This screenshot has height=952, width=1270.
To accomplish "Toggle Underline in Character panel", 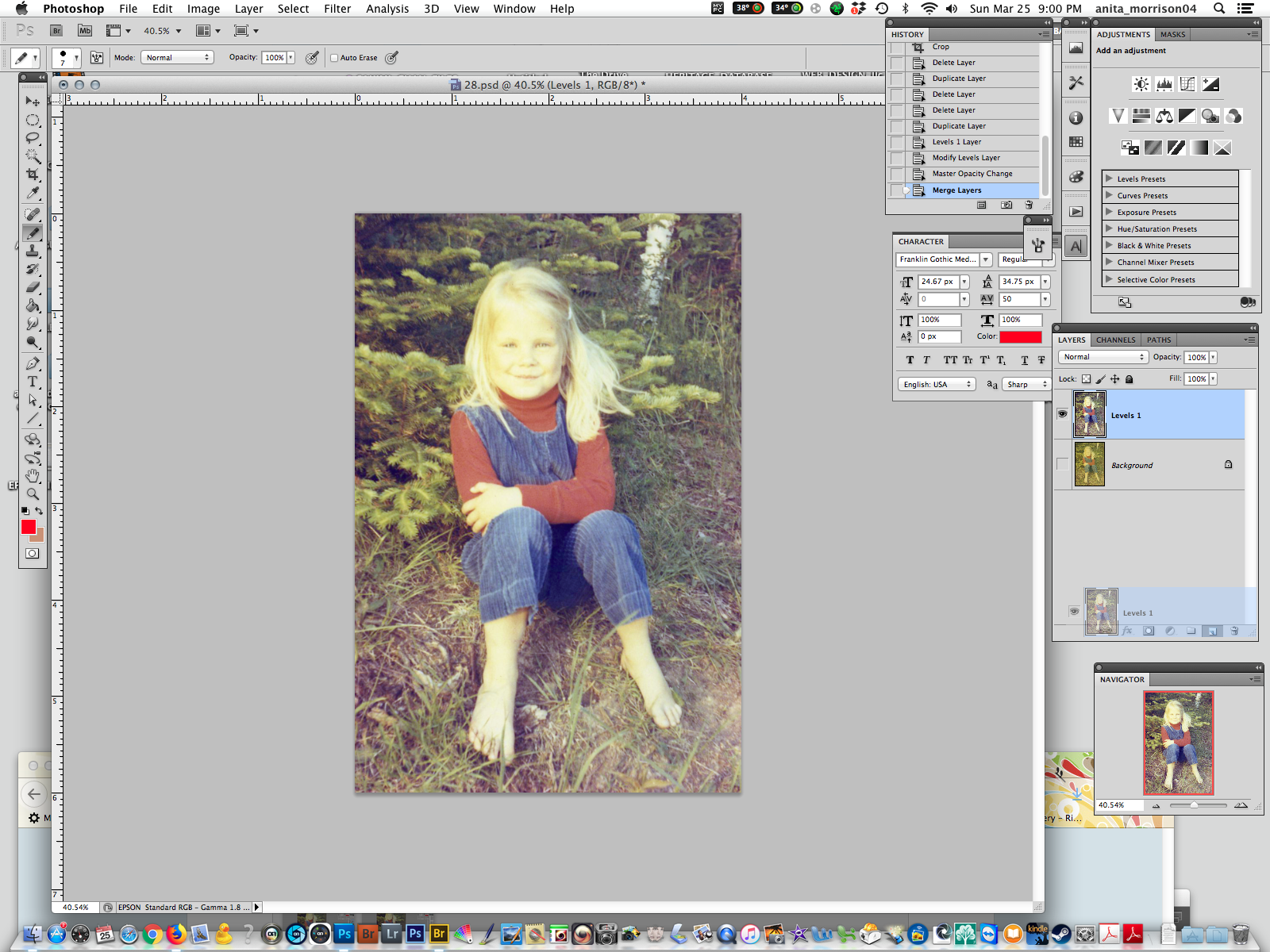I will [x=1025, y=360].
